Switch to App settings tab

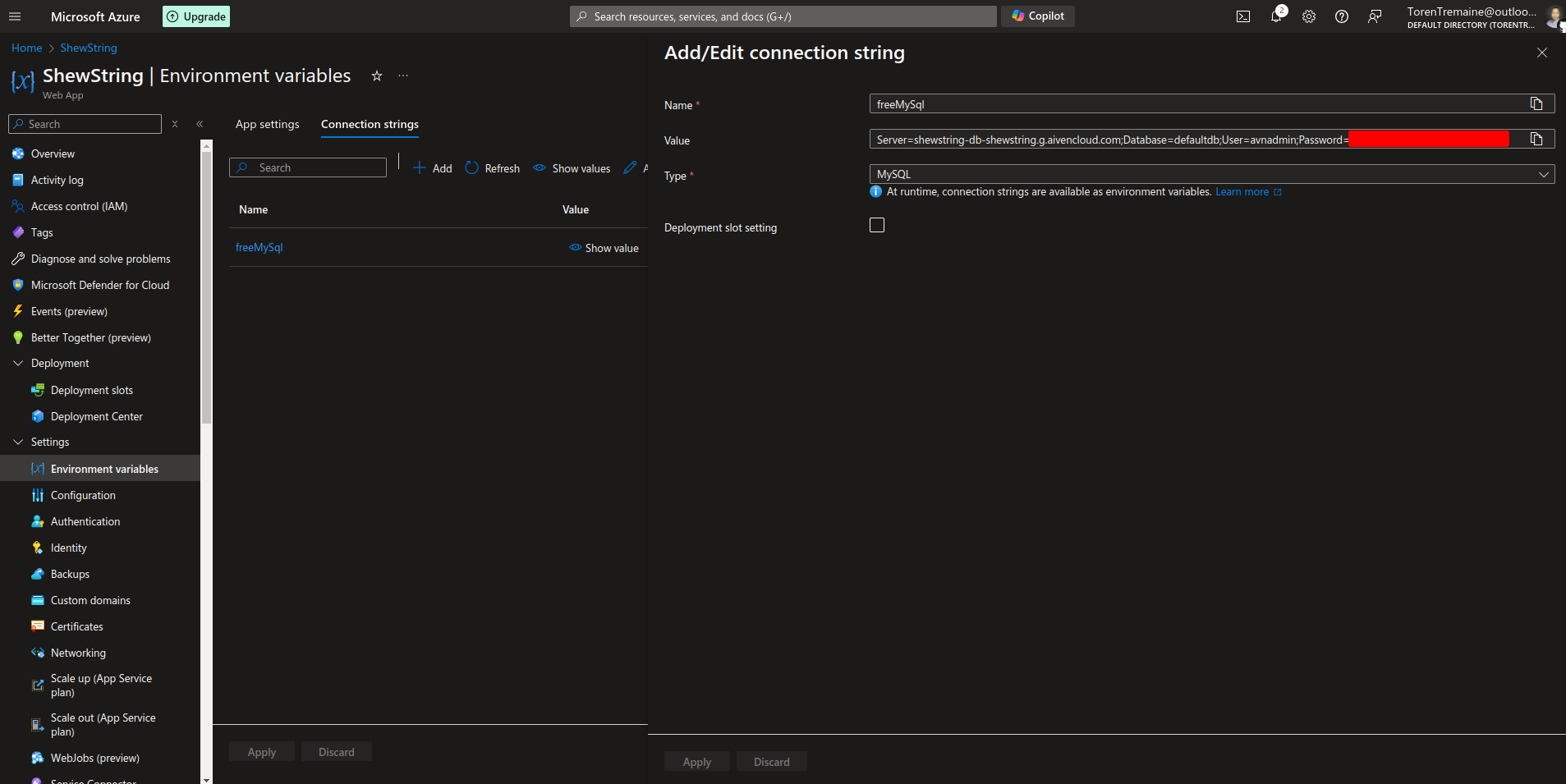[x=268, y=124]
